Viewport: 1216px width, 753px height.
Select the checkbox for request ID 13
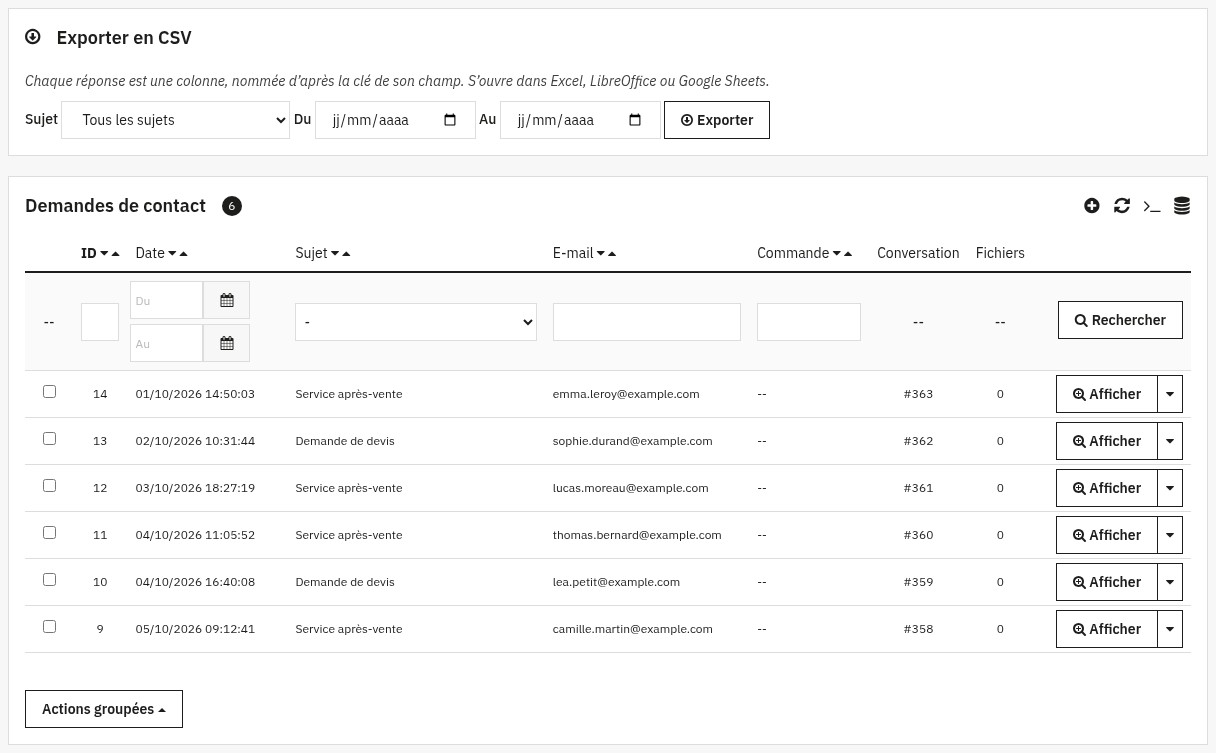[49, 439]
